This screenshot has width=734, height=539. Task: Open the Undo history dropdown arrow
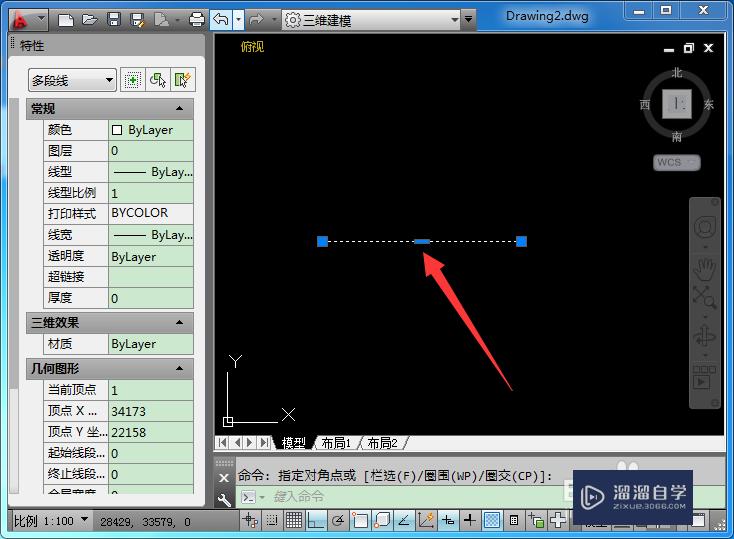239,20
